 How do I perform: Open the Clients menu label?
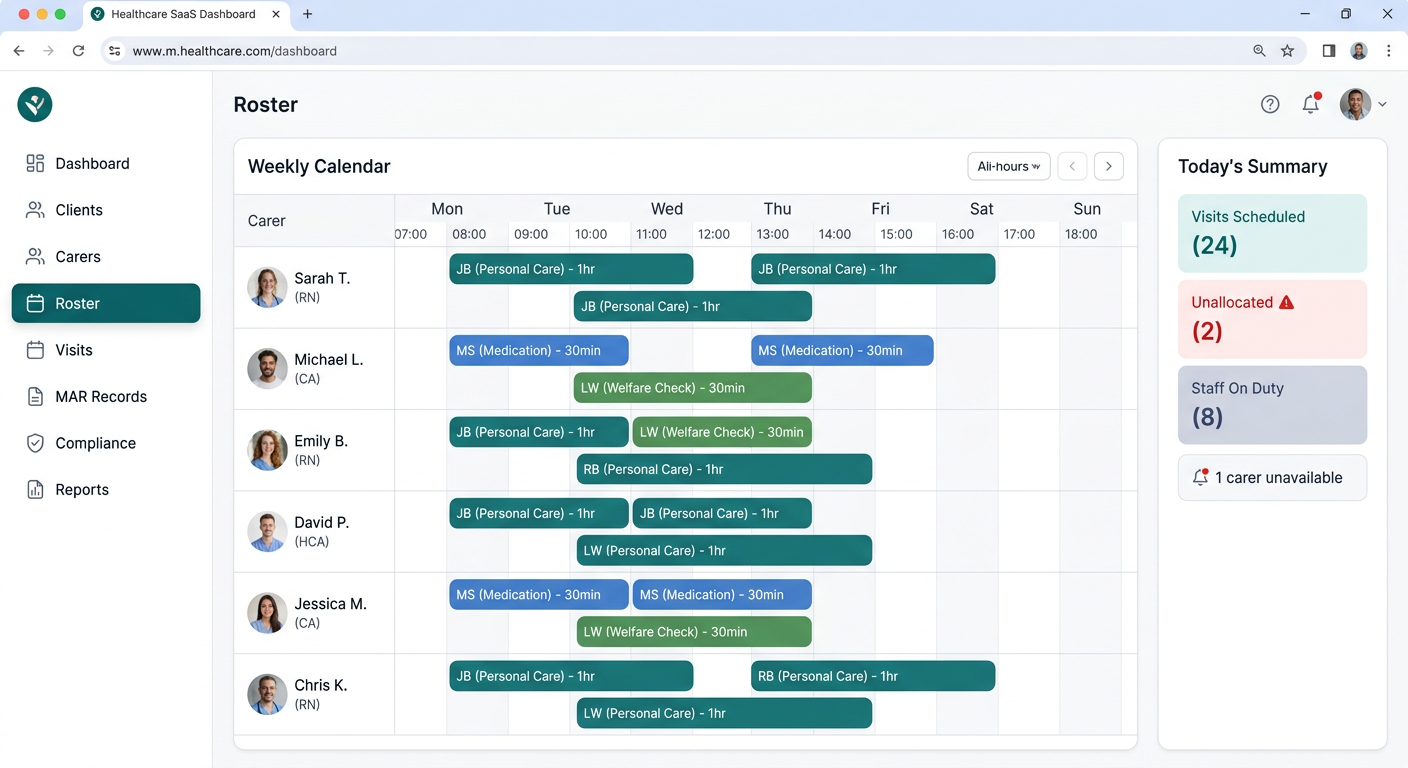79,210
